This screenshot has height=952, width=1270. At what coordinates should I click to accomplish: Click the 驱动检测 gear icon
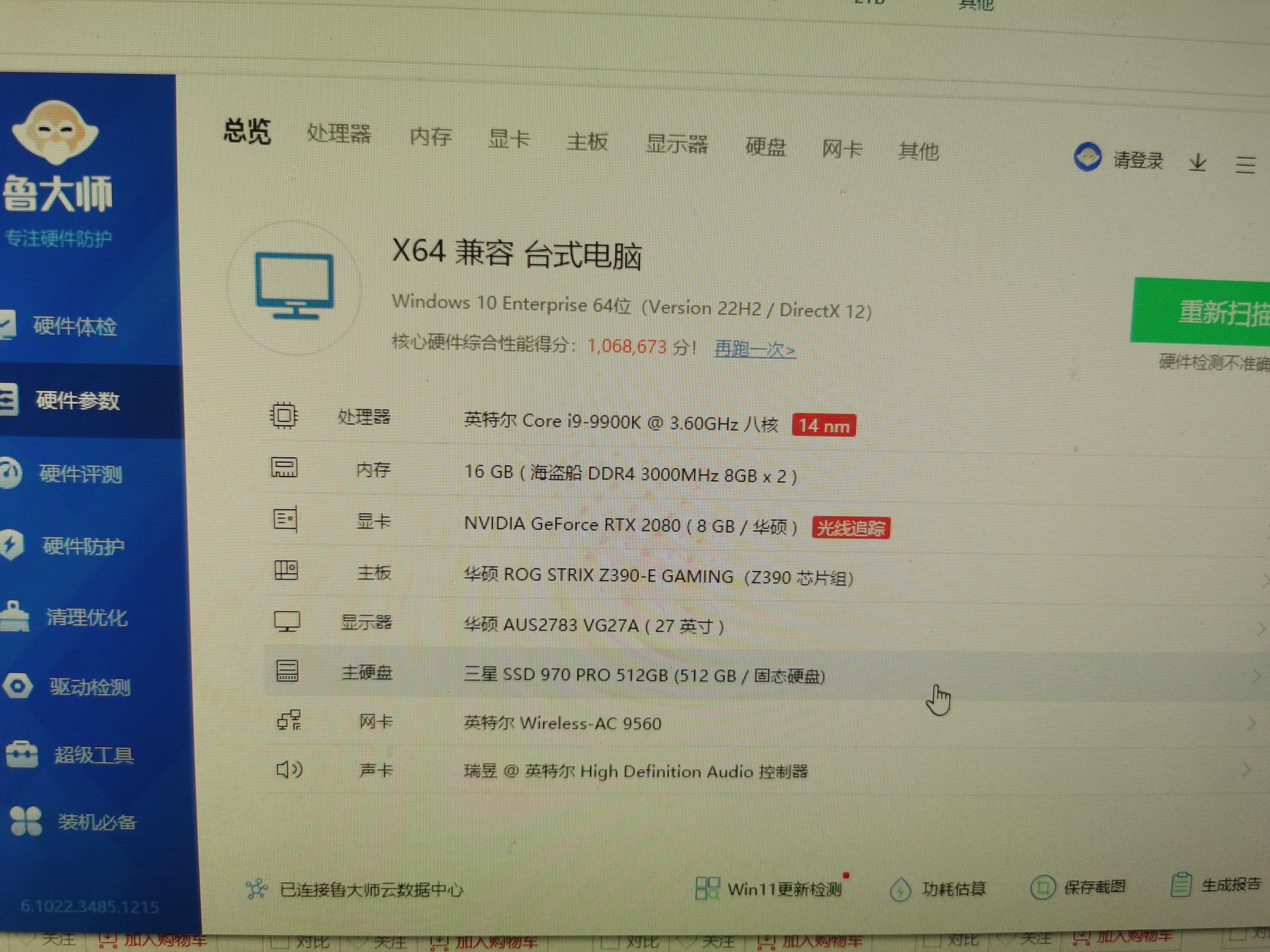(17, 686)
